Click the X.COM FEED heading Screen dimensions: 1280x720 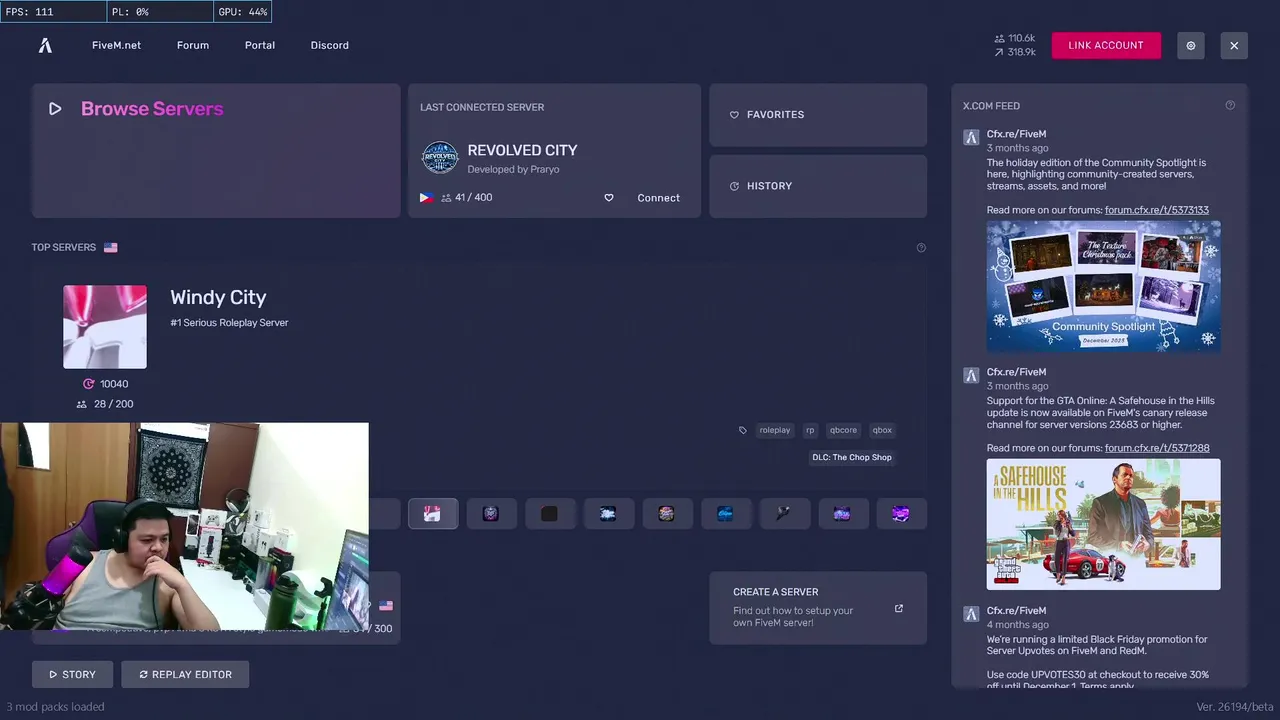tap(991, 105)
